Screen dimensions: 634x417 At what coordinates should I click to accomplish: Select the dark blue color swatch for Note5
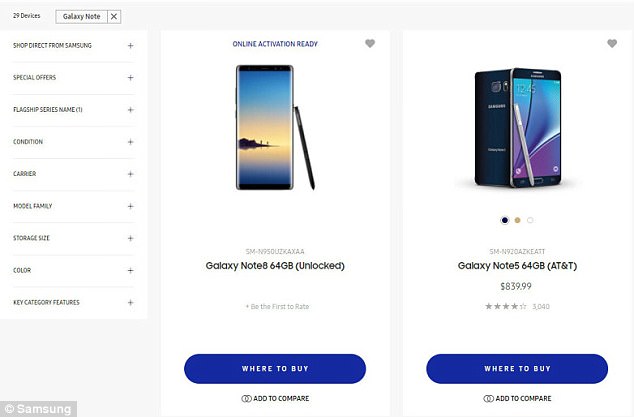click(505, 220)
